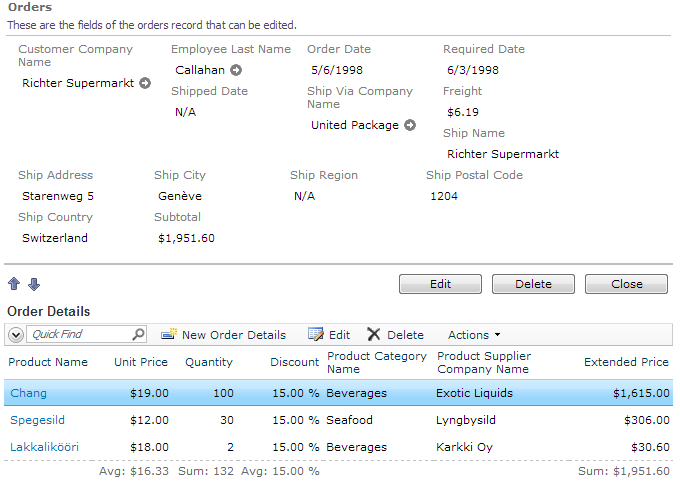
Task: Open the Quick Find dropdown arrow
Action: (18, 335)
